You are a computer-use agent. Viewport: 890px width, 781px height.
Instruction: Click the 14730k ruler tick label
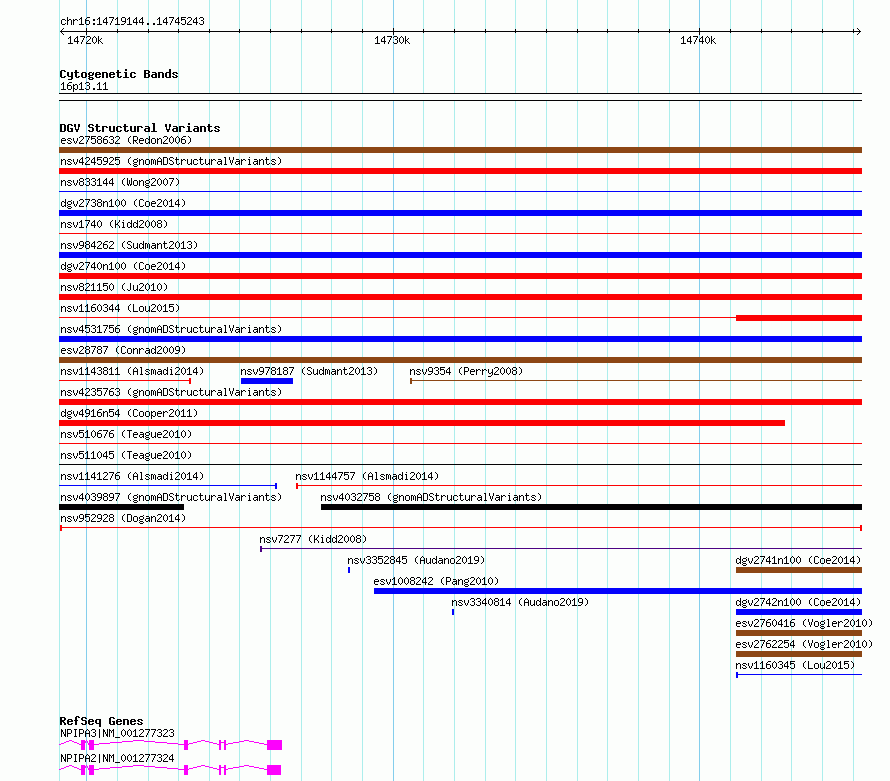click(392, 40)
